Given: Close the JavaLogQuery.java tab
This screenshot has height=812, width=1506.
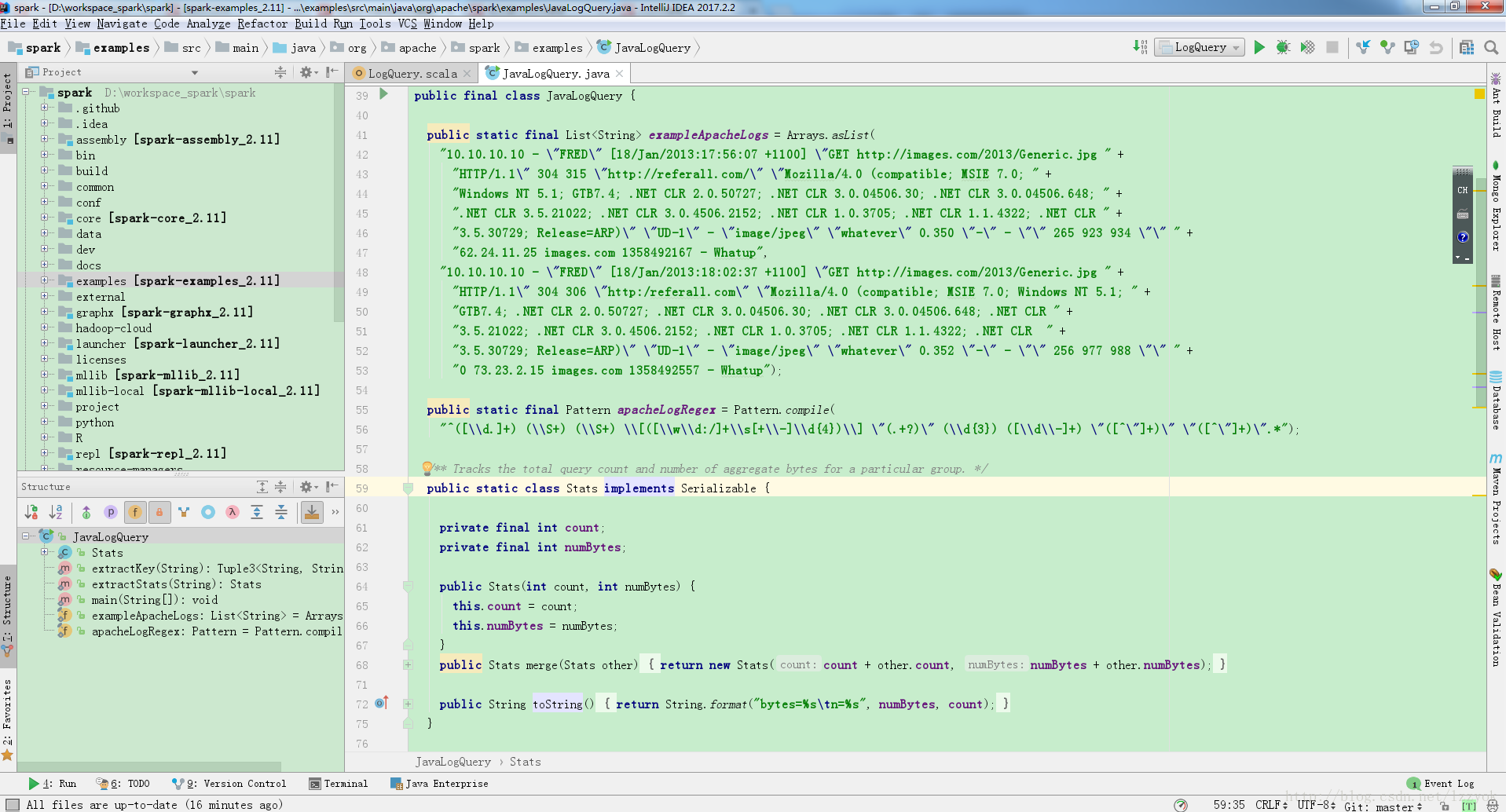Looking at the screenshot, I should pos(619,74).
